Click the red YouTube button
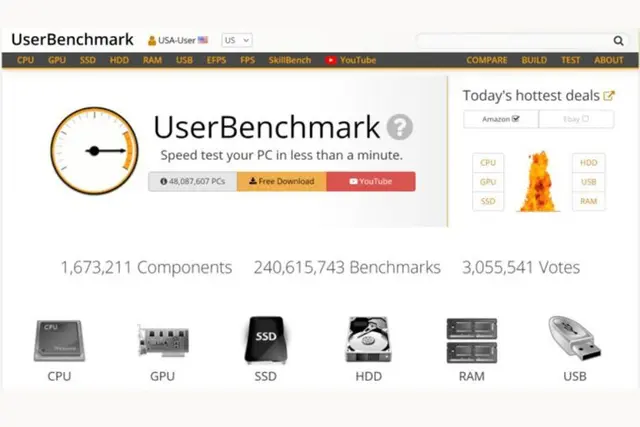 (371, 181)
